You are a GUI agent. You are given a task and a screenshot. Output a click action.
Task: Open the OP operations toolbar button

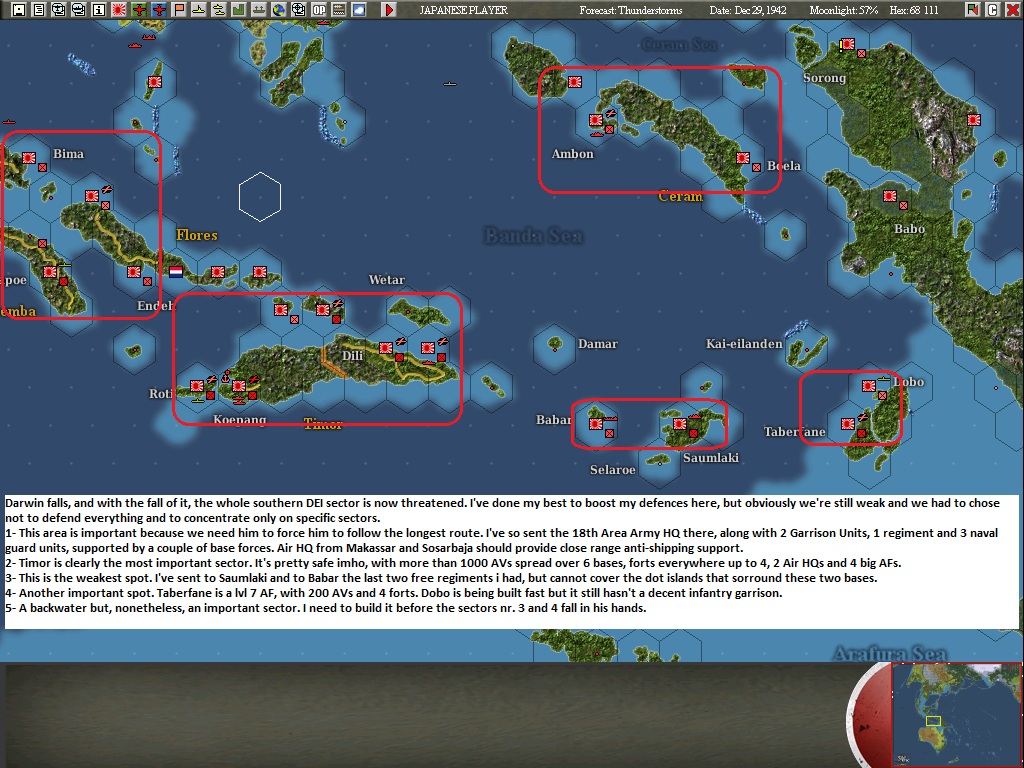coord(319,9)
